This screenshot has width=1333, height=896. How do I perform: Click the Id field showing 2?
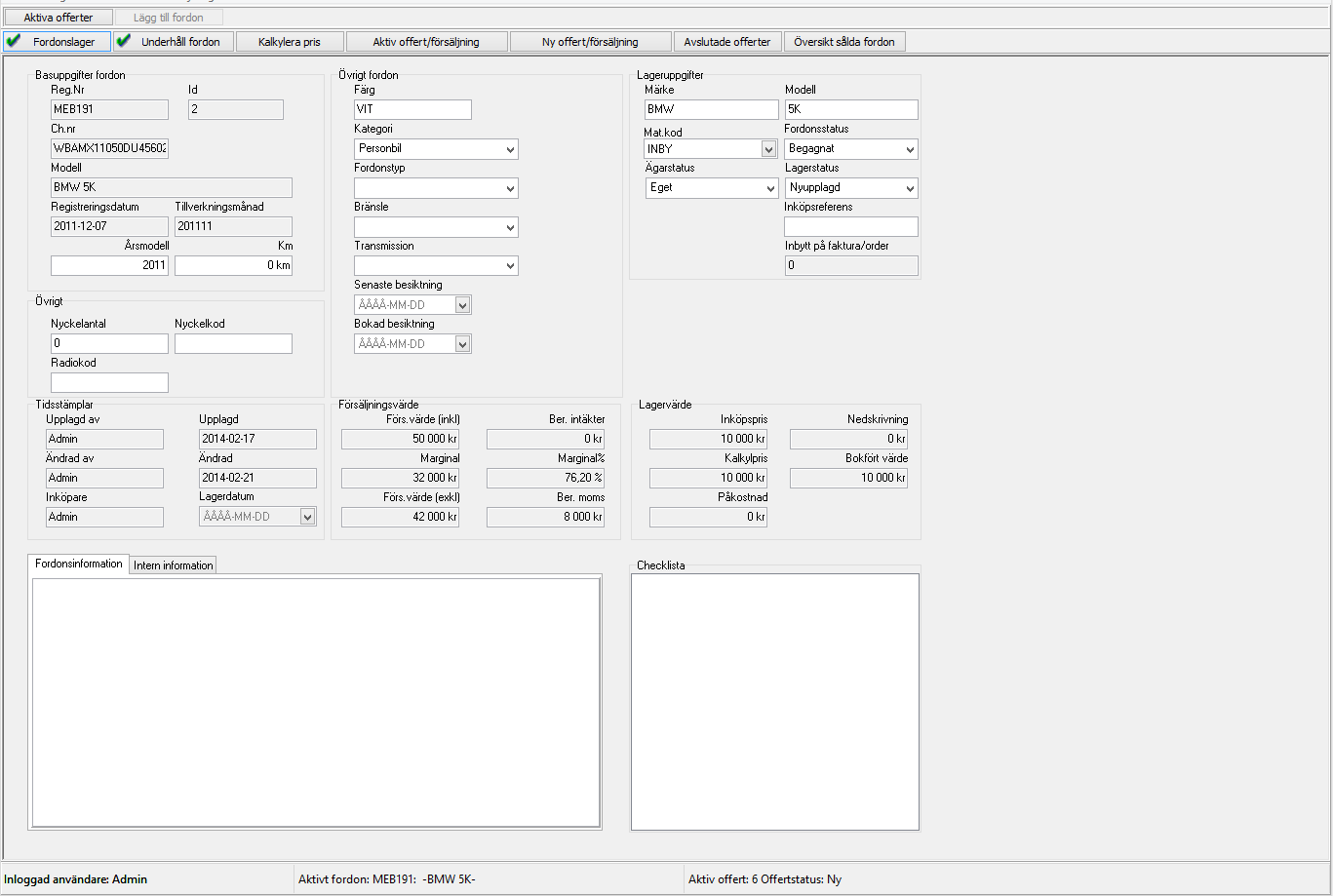(x=235, y=109)
